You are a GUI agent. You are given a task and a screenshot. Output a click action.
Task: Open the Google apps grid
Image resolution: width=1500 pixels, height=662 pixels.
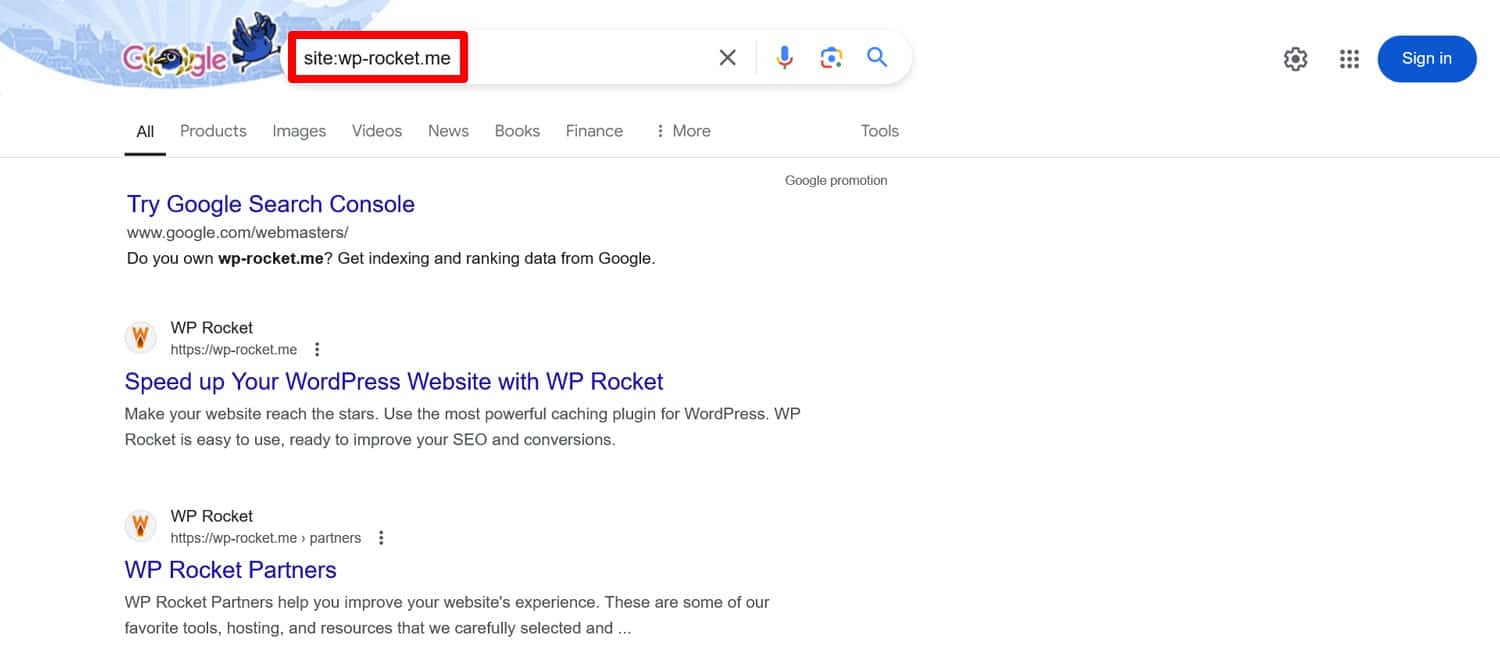[1349, 58]
